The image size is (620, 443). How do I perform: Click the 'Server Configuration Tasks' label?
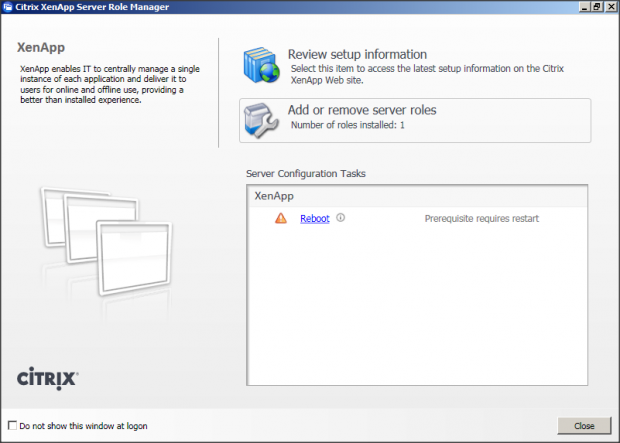click(x=306, y=174)
